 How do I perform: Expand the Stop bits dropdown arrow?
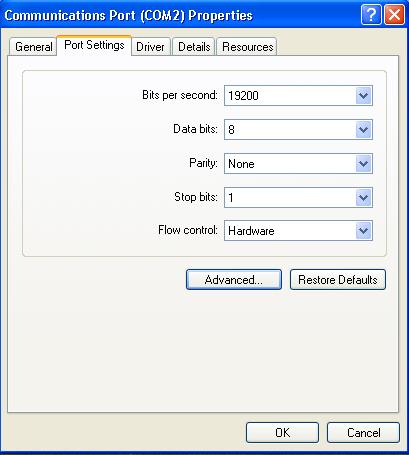click(363, 198)
